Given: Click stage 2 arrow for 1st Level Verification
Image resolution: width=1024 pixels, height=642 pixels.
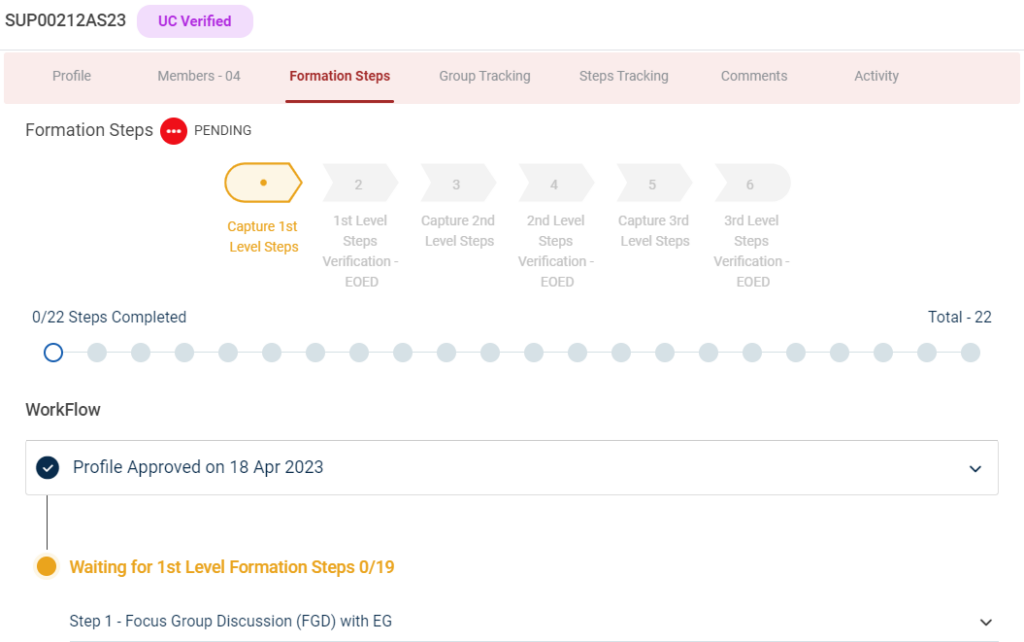Looking at the screenshot, I should tap(359, 184).
